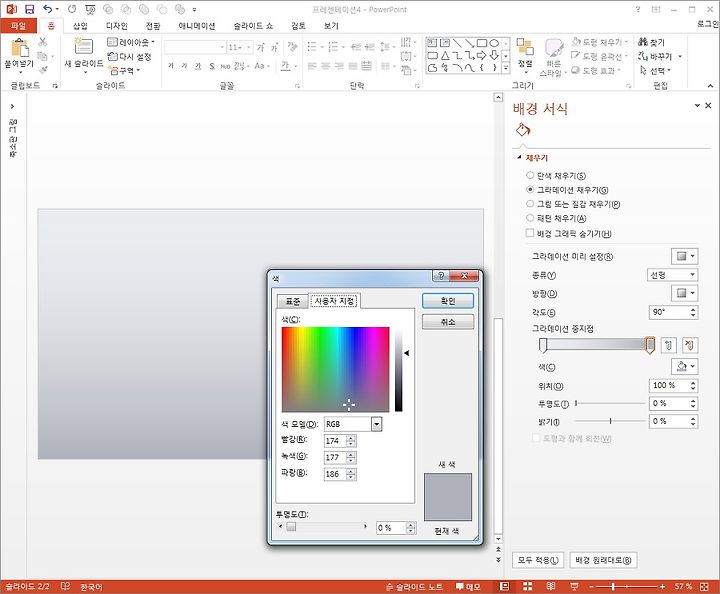Click the Blue (파랑) value field

335,474
